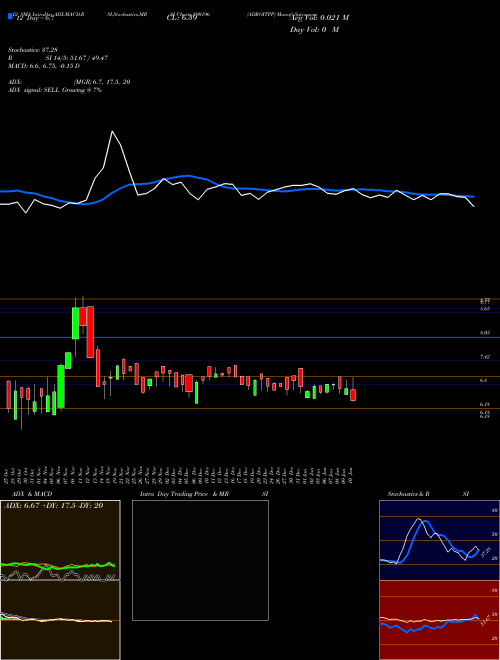Click the '(MGR) 6.7, 17.5, 20' ADX values
This screenshot has width=500, height=660.
101,82
